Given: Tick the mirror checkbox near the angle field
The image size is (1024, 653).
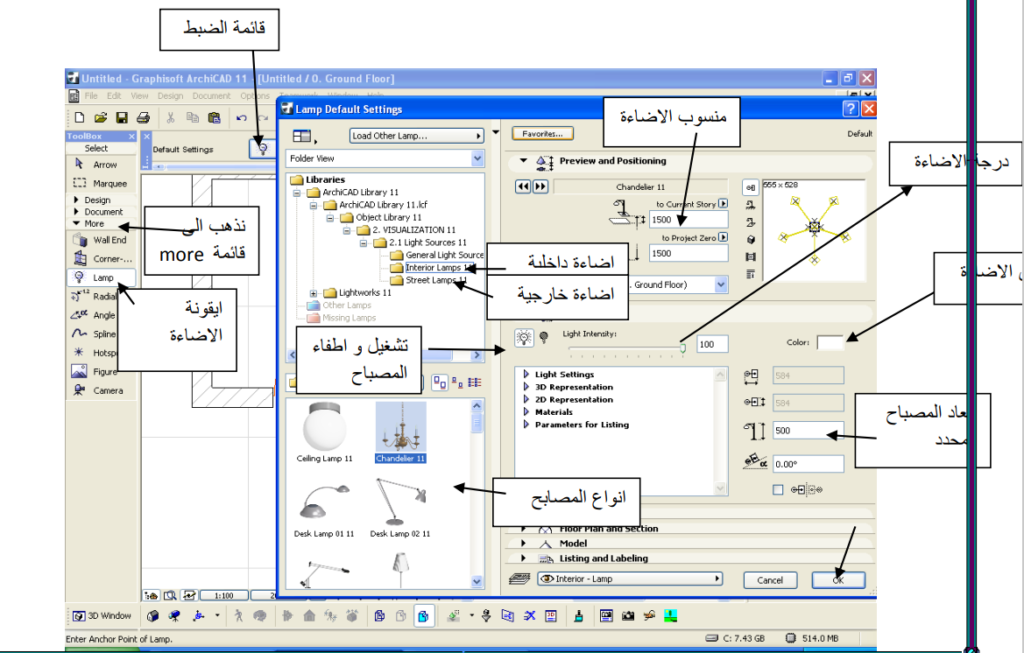Looking at the screenshot, I should (777, 489).
